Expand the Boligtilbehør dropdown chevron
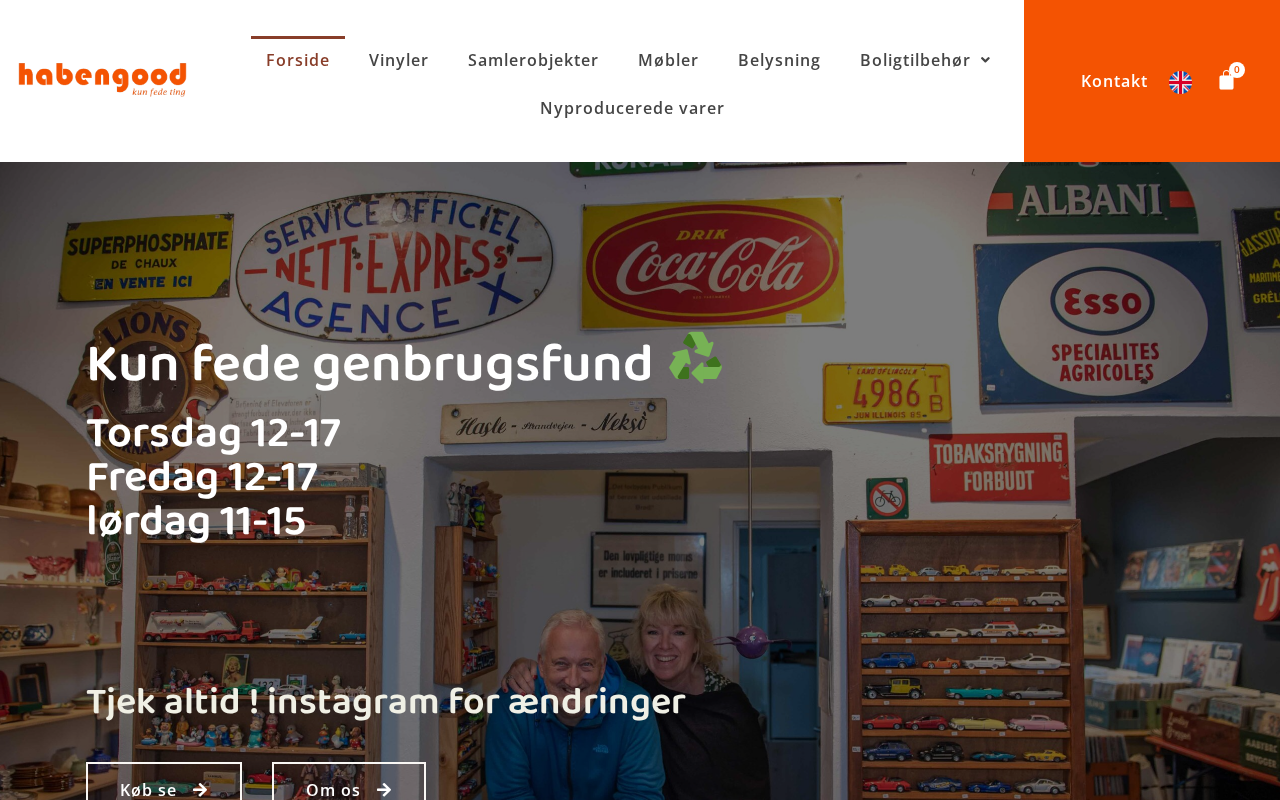Screen dimensions: 1280x800 985,60
